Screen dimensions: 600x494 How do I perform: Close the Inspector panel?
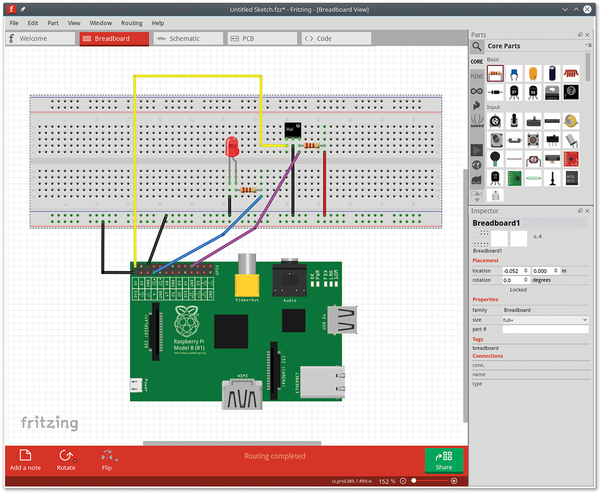587,211
